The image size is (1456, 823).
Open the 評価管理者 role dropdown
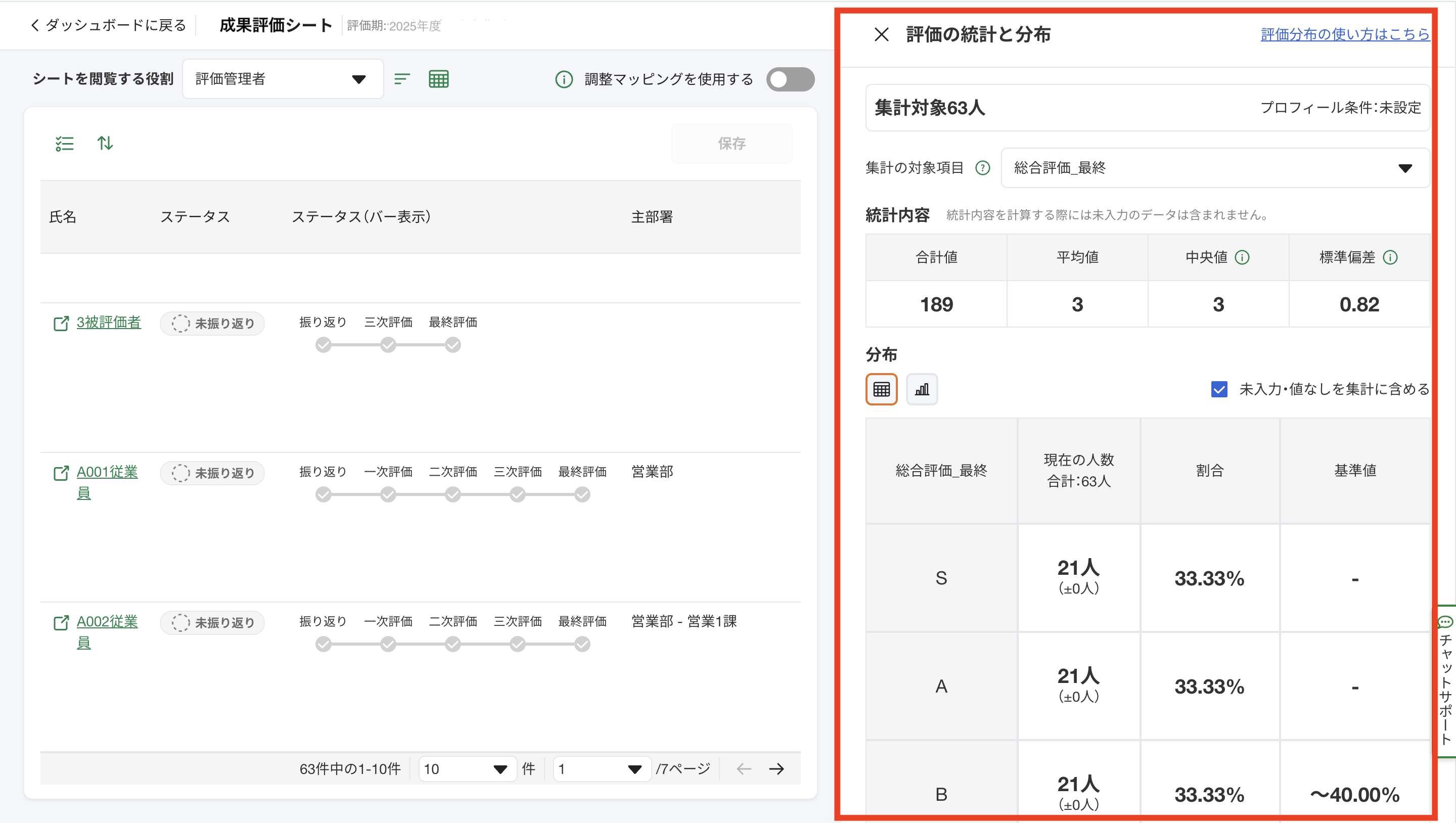click(283, 79)
